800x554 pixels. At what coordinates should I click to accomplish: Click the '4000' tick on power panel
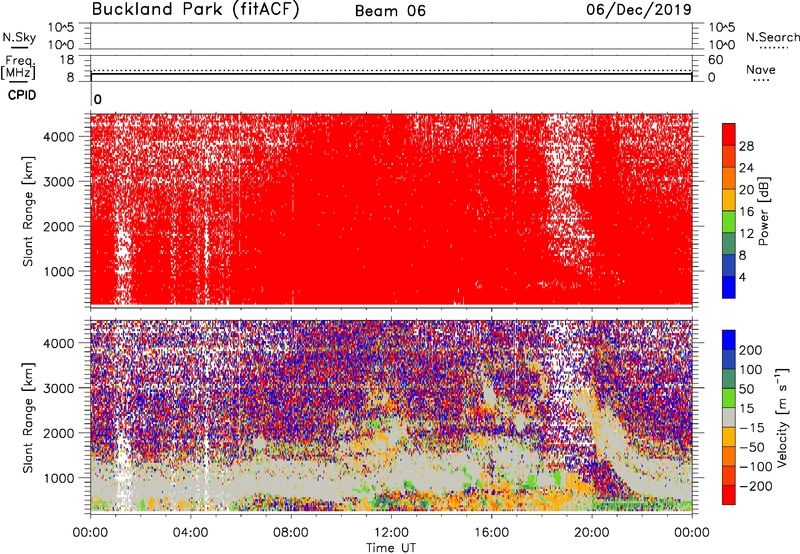click(59, 137)
